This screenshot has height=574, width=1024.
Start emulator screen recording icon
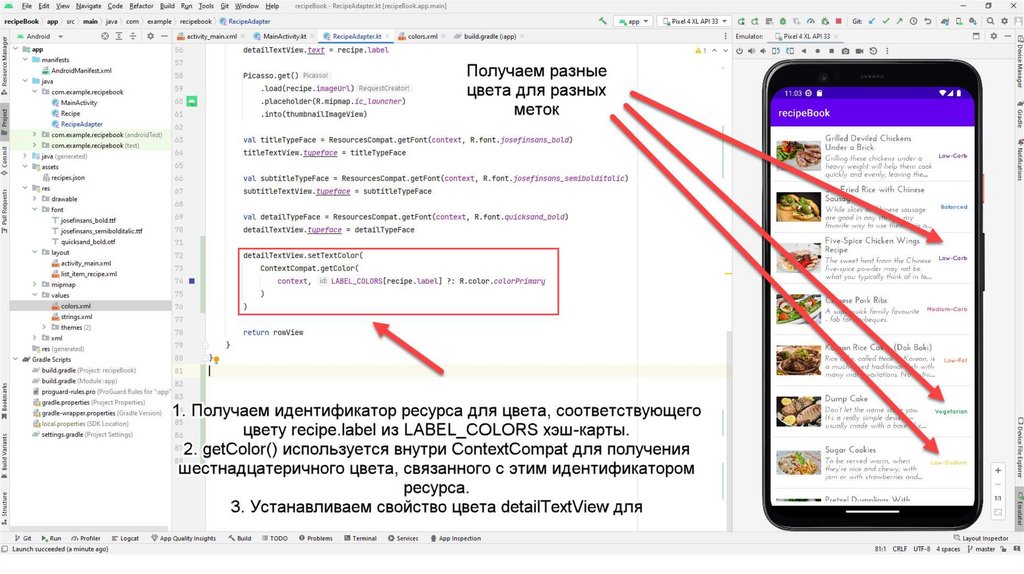coord(859,51)
